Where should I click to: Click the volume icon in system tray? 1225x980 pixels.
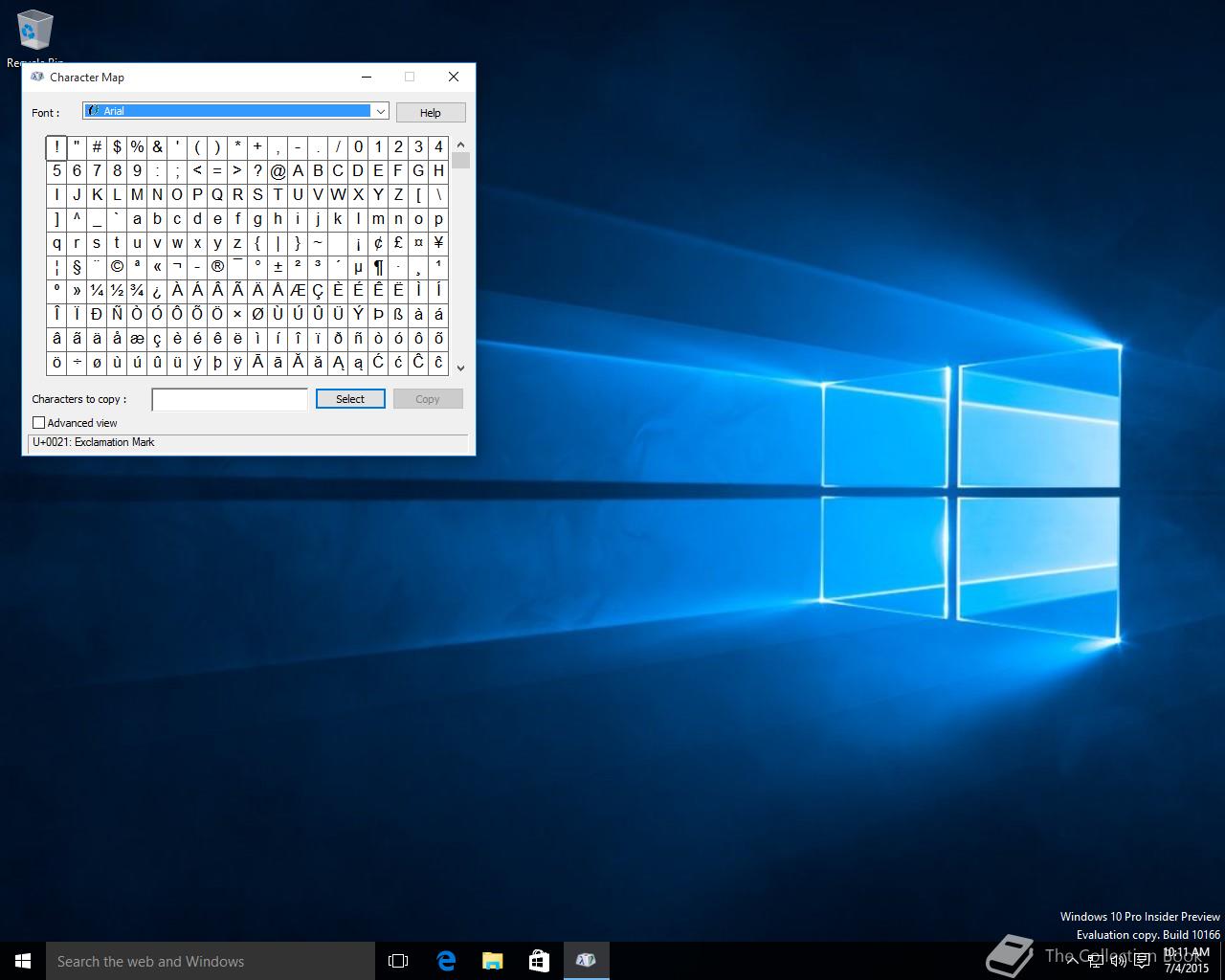(1118, 961)
